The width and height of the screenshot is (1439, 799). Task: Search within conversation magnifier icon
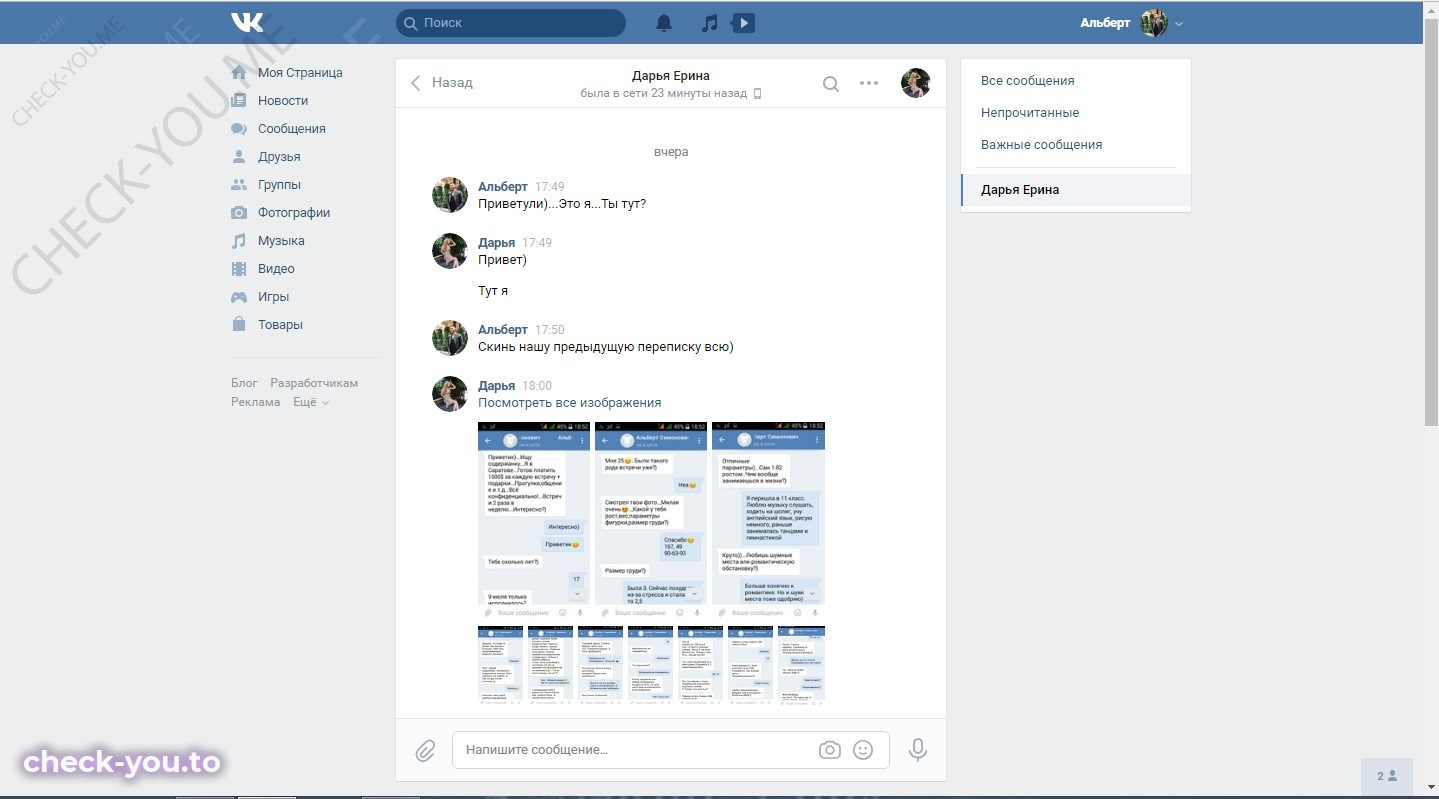(830, 84)
